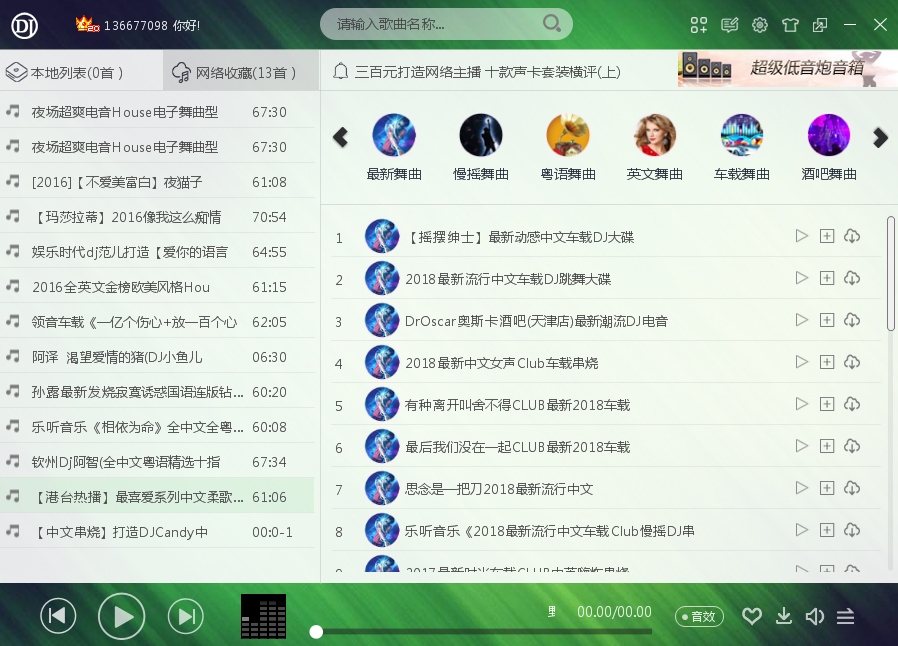
Task: Click the search magnifier icon
Action: point(551,23)
